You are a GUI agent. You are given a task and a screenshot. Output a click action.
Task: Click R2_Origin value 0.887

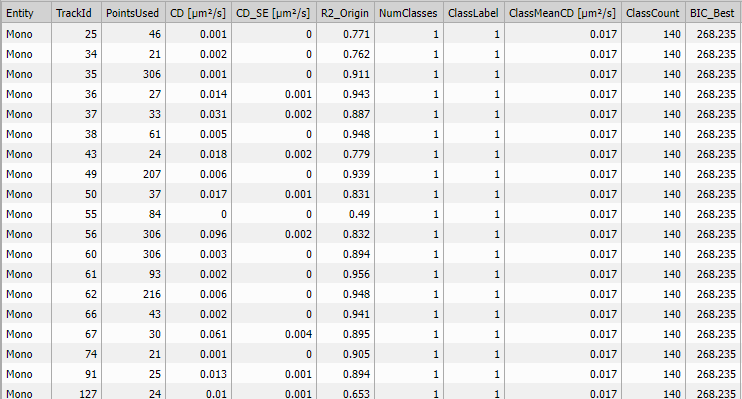point(356,114)
